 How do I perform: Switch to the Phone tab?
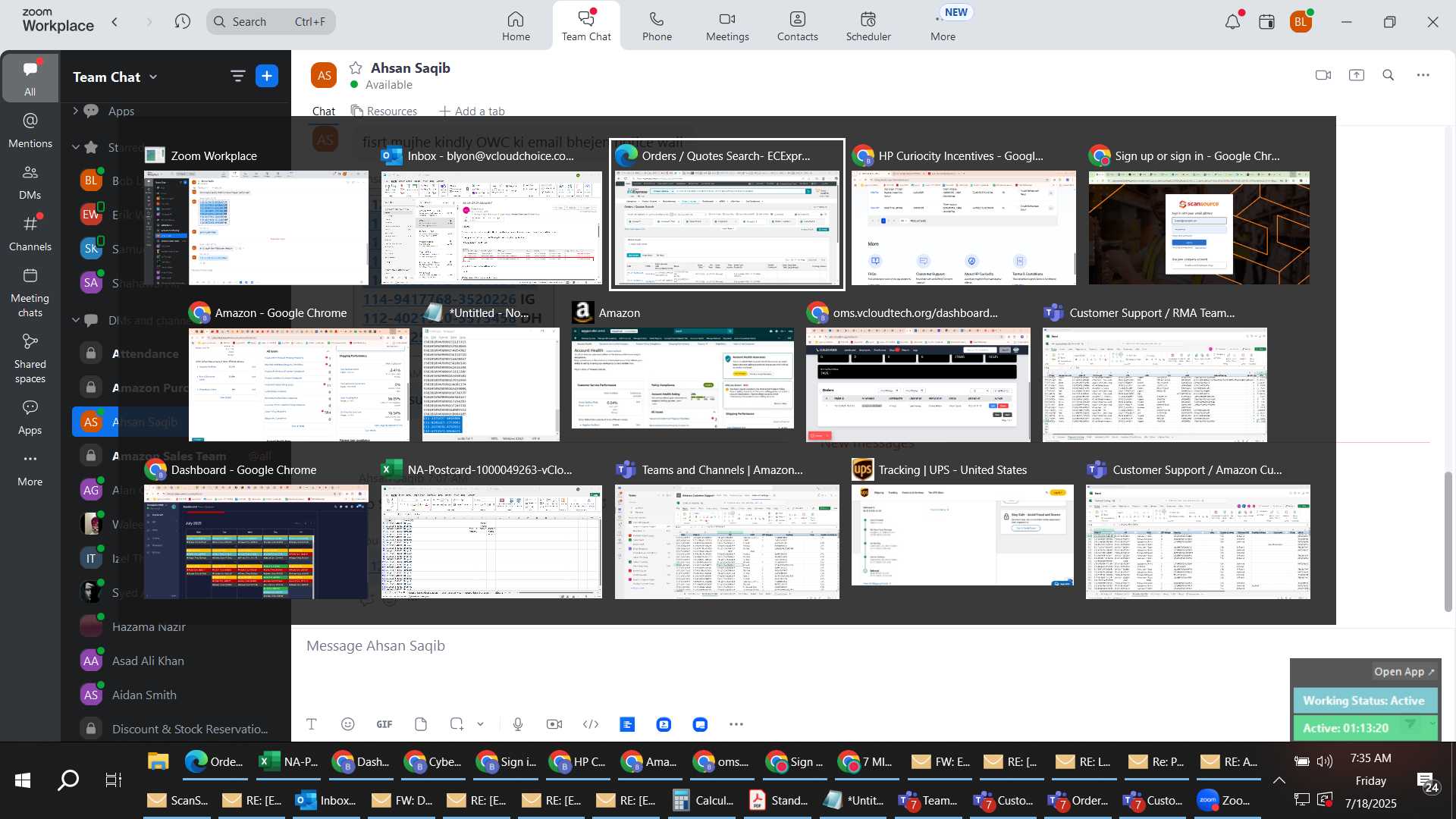(x=657, y=25)
